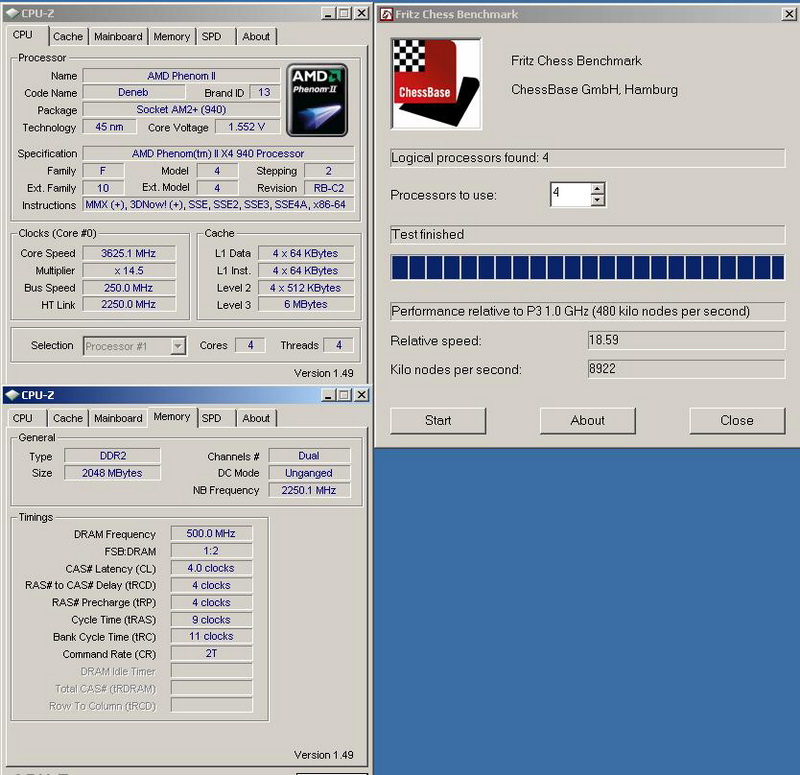Click the DC Mode value Unganged
Viewport: 800px width, 775px height.
309,473
